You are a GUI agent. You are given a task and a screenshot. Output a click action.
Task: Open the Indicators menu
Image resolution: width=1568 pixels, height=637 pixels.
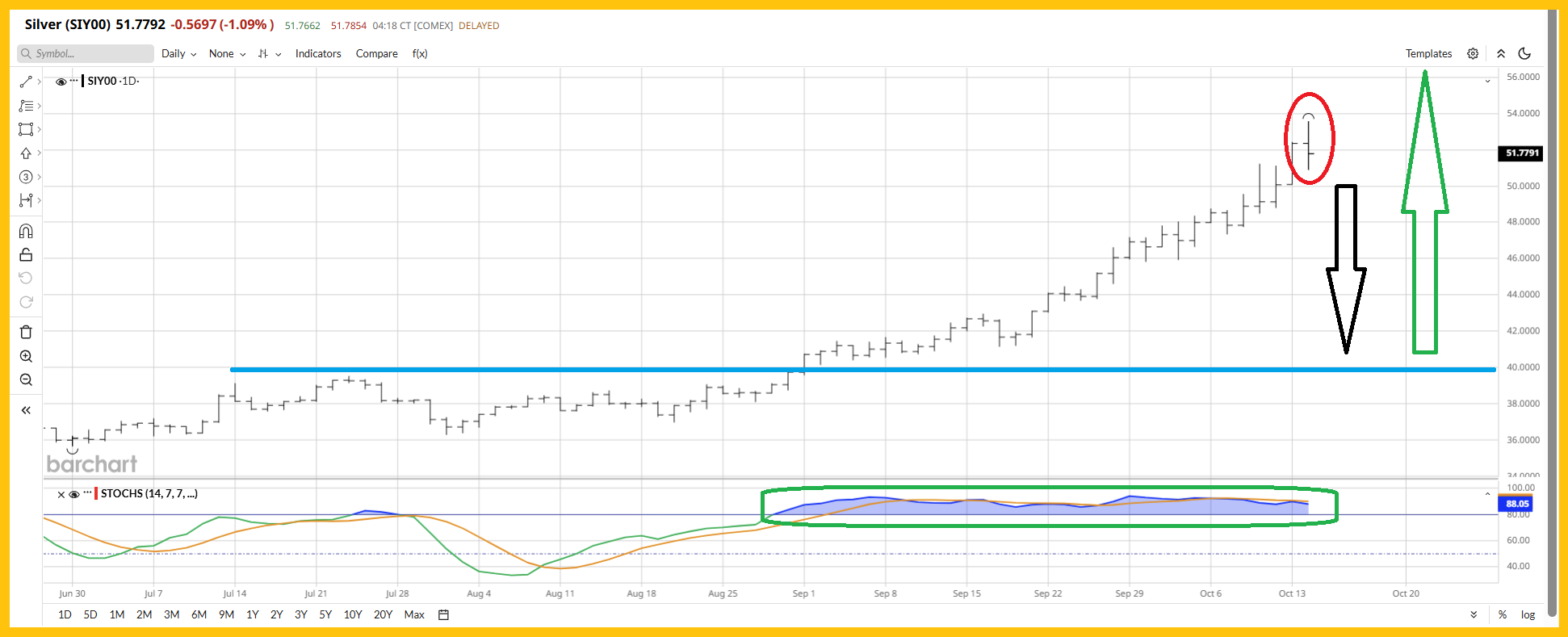coord(318,53)
